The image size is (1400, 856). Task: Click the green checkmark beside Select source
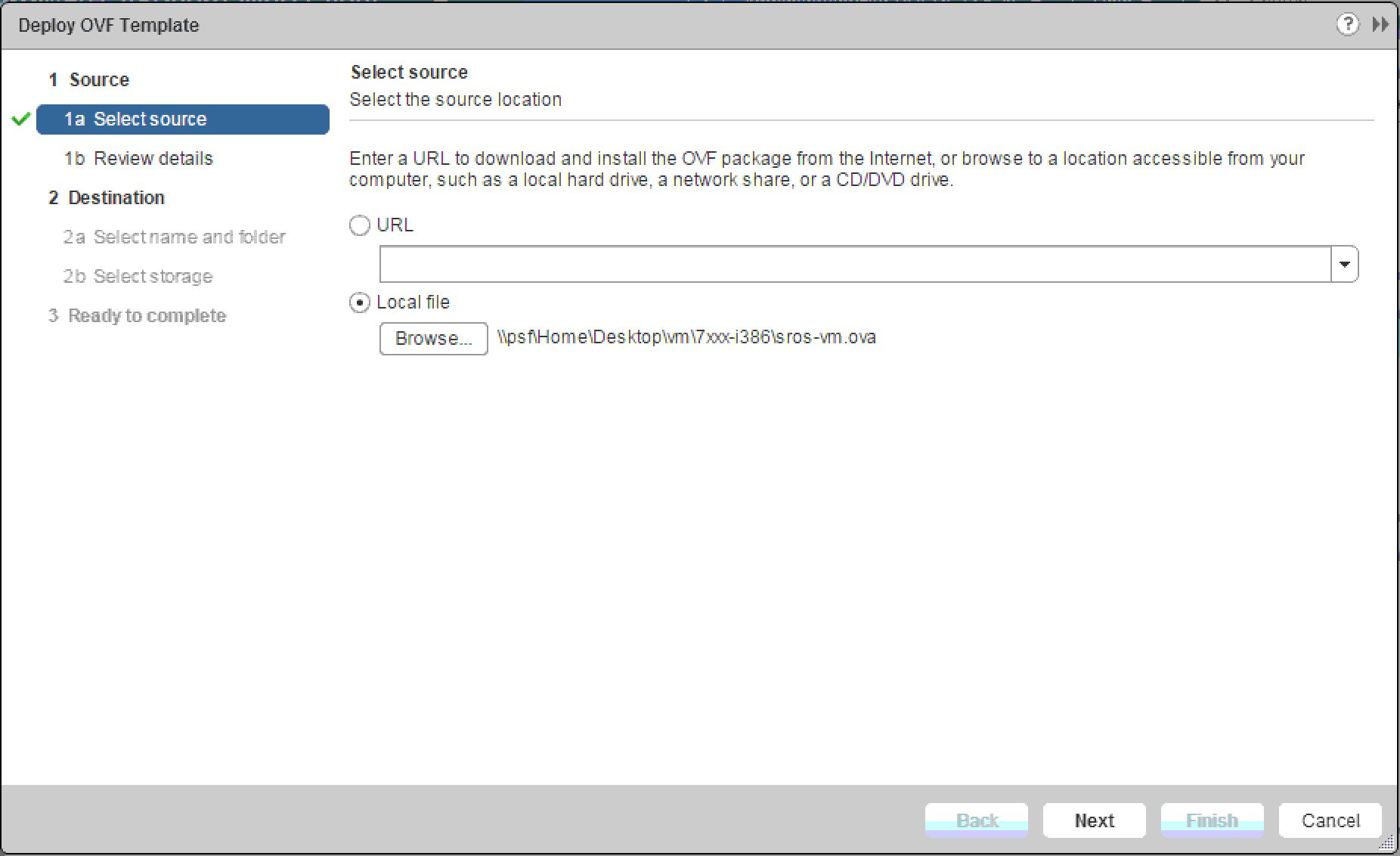click(21, 119)
